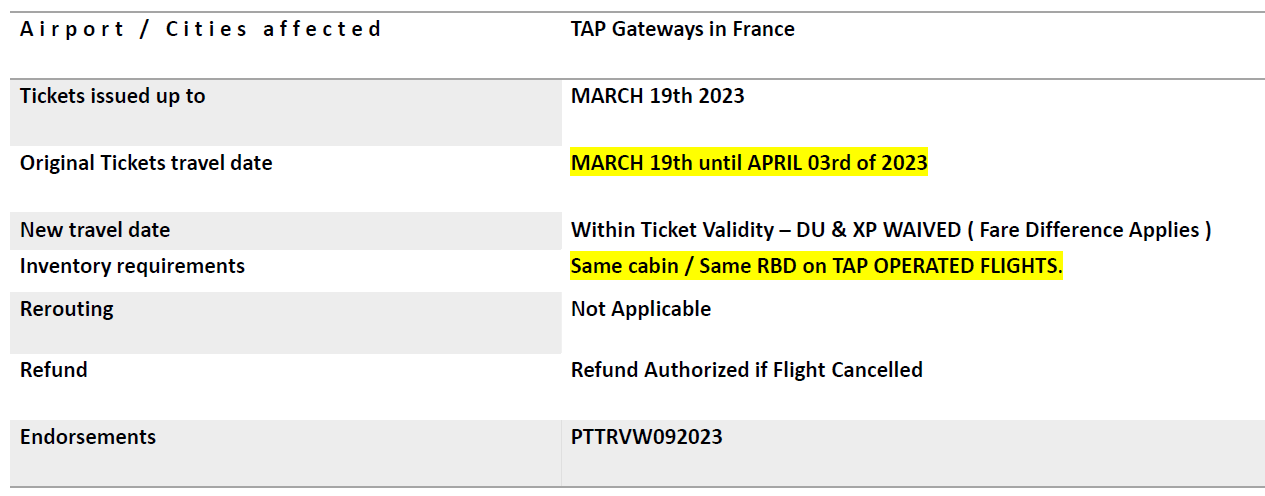The height and width of the screenshot is (496, 1265).
Task: Click 'APRIL 03rd of 2023' in highlight
Action: pyautogui.click(x=837, y=163)
